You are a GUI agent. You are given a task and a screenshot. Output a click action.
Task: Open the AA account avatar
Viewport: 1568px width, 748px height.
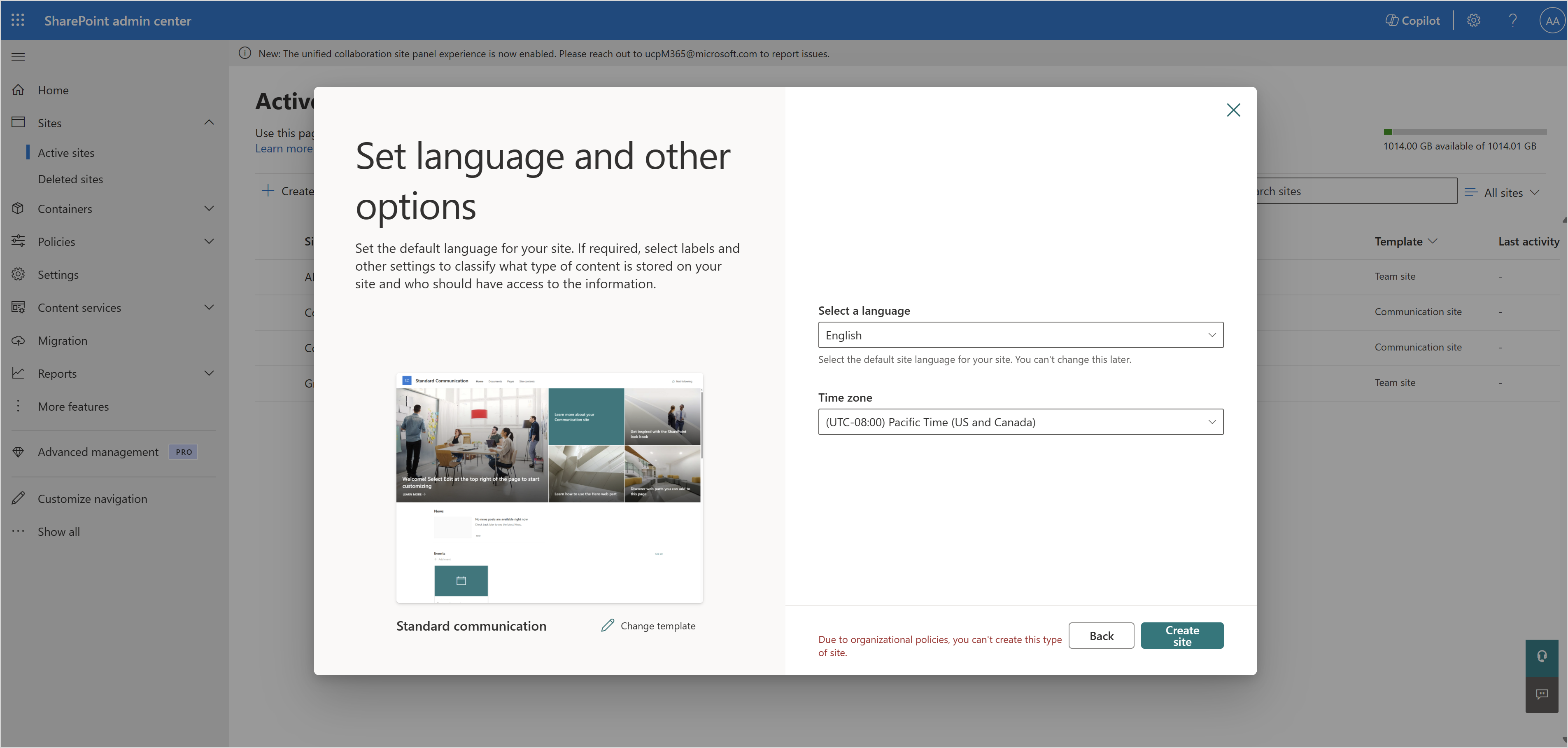(x=1552, y=20)
